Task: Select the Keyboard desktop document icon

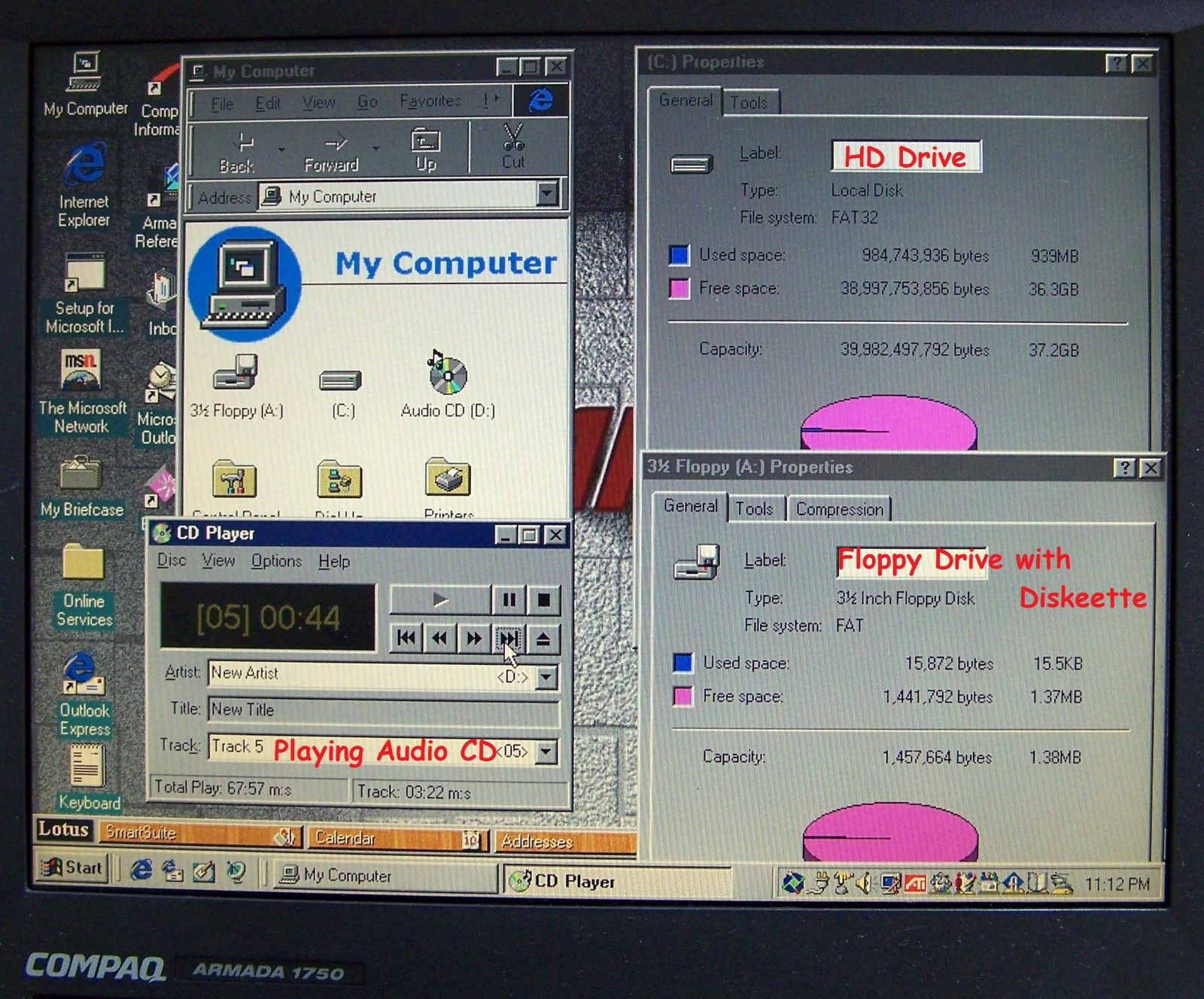Action: click(x=89, y=777)
